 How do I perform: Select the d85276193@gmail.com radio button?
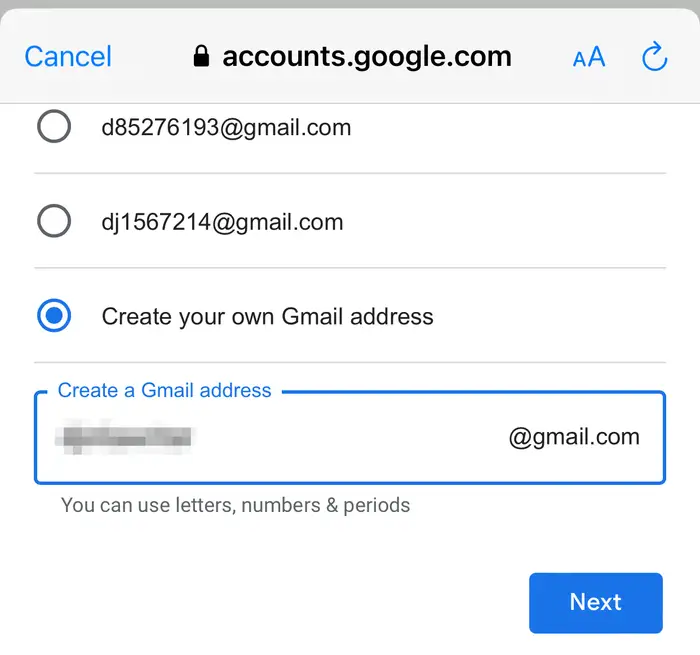click(x=54, y=126)
